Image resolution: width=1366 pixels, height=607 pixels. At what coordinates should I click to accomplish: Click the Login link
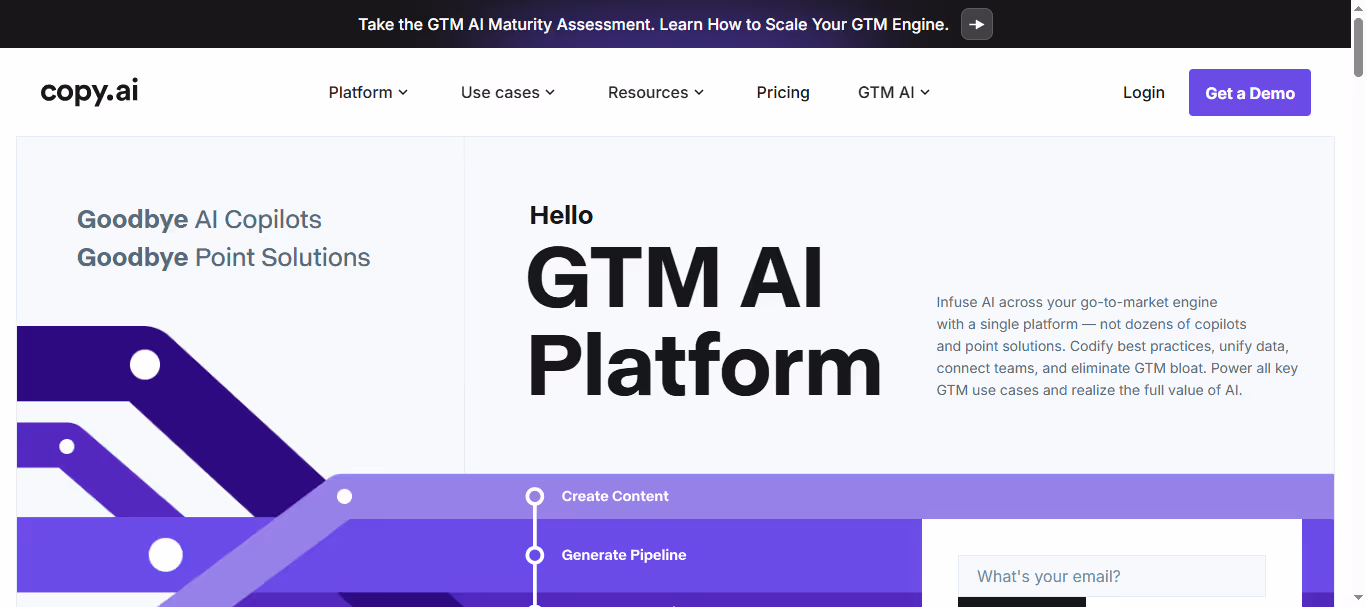pyautogui.click(x=1144, y=92)
